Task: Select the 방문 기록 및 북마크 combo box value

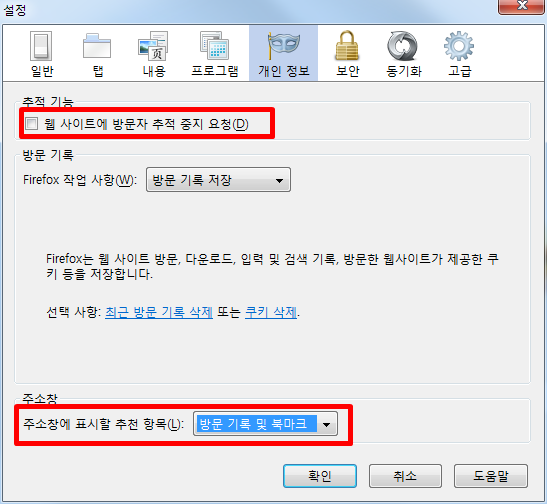Action: point(256,424)
